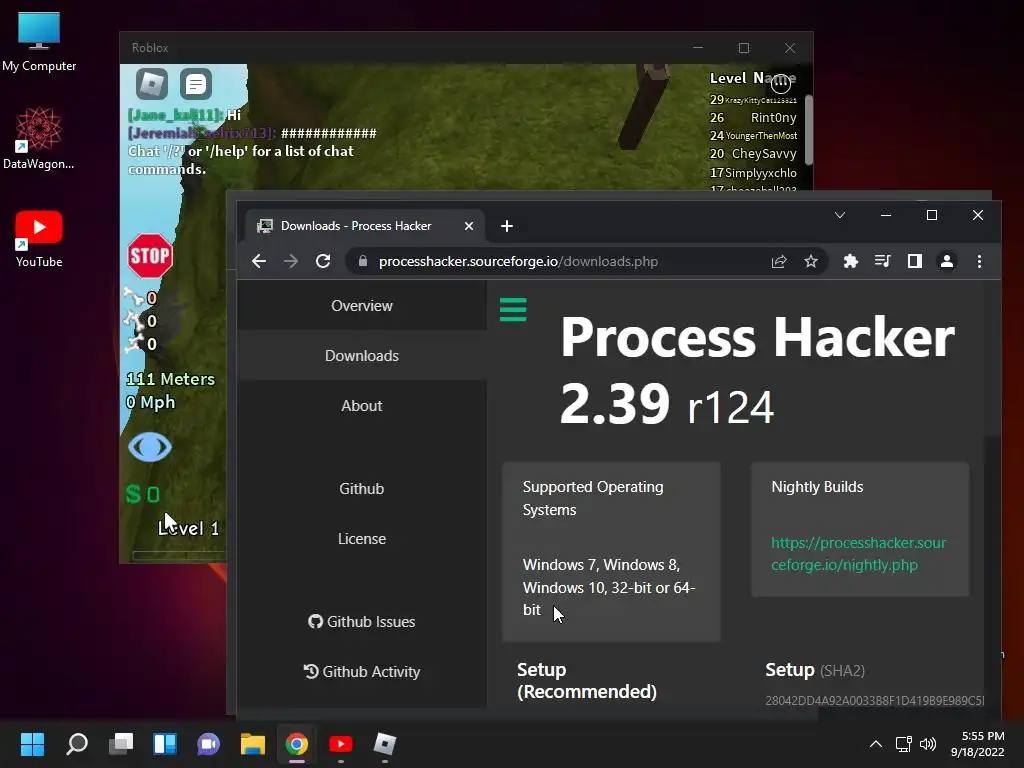Open Task View from the taskbar
The height and width of the screenshot is (768, 1024).
[x=121, y=744]
